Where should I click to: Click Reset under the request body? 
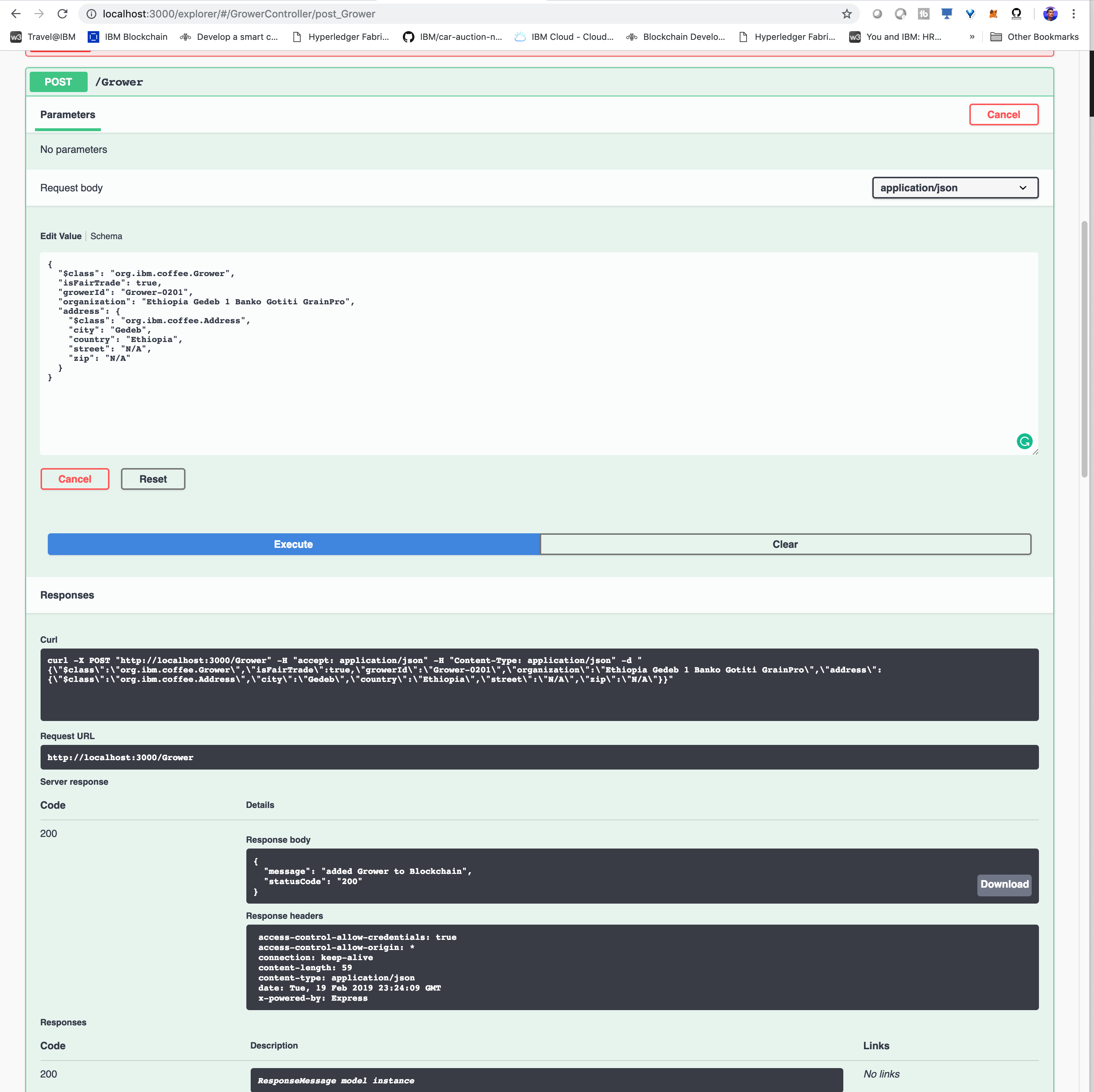pos(153,479)
